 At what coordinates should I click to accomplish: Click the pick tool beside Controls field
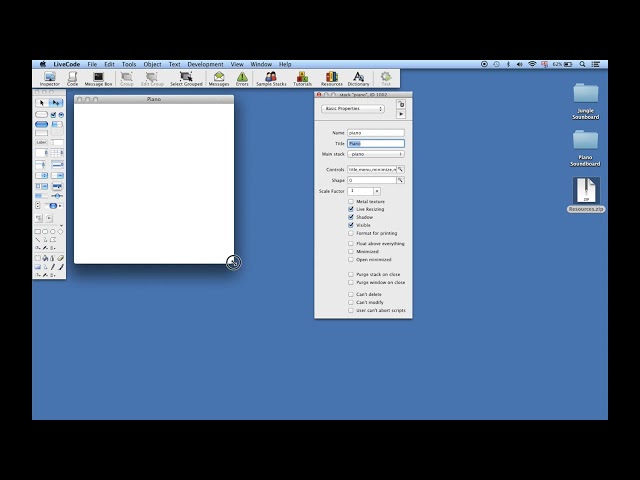coord(401,169)
